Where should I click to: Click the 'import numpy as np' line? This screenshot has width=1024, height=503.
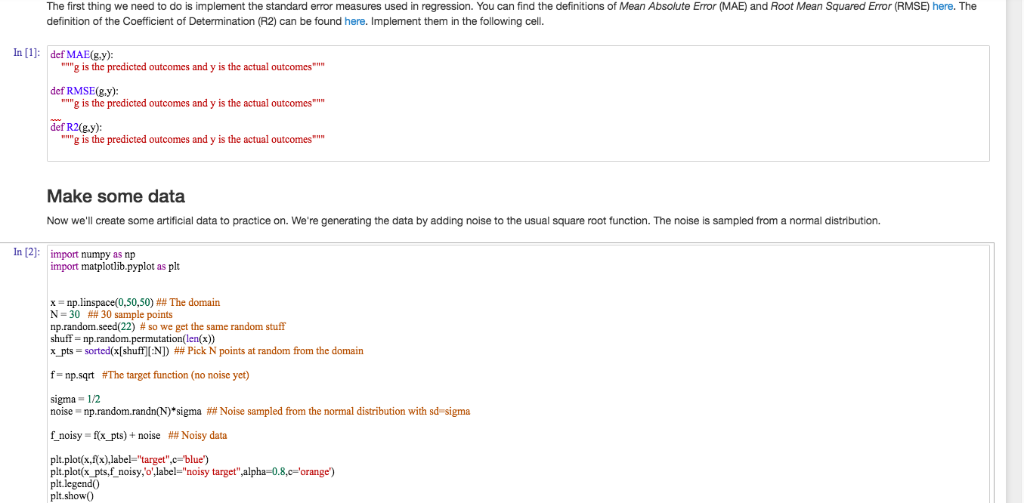[x=93, y=254]
